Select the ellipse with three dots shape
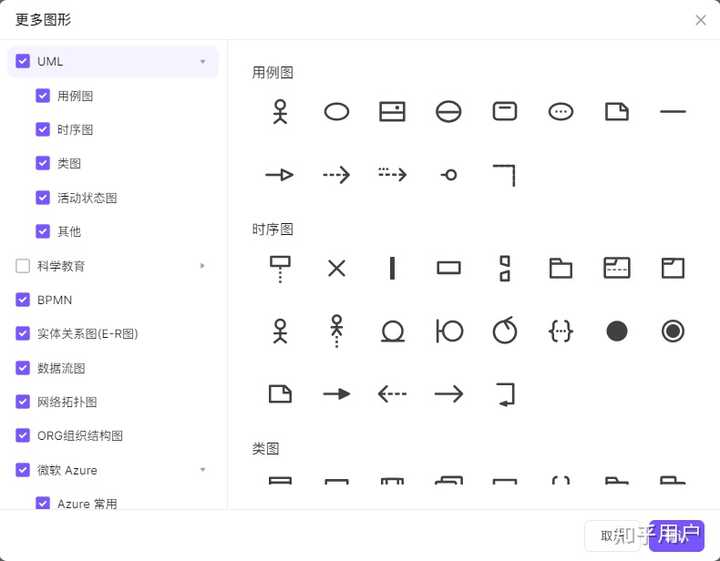 [x=561, y=112]
